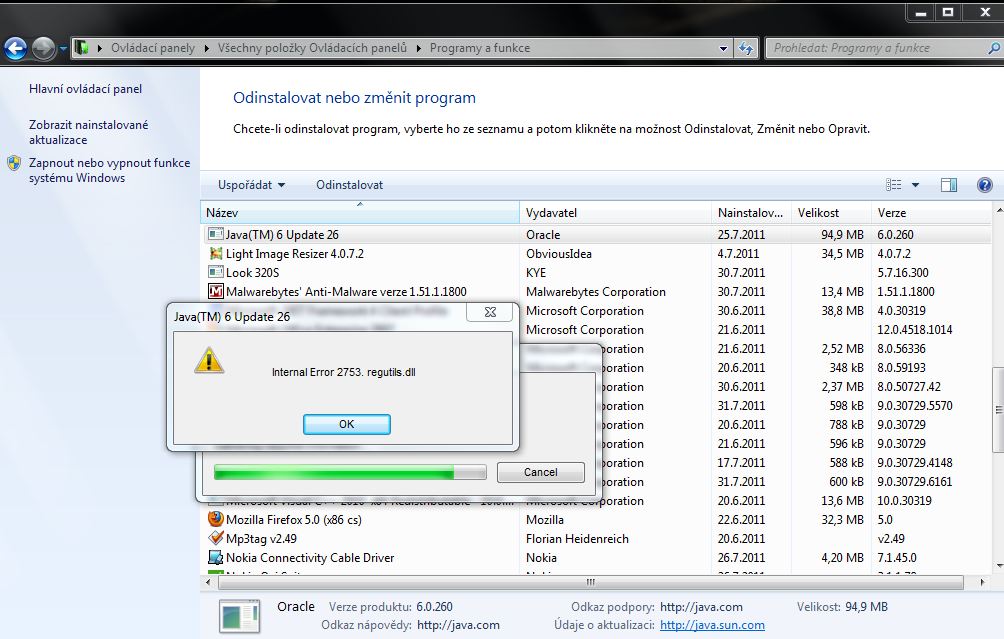The image size is (1004, 639).
Task: Sort by the Nainstalováno column header
Action: [751, 213]
